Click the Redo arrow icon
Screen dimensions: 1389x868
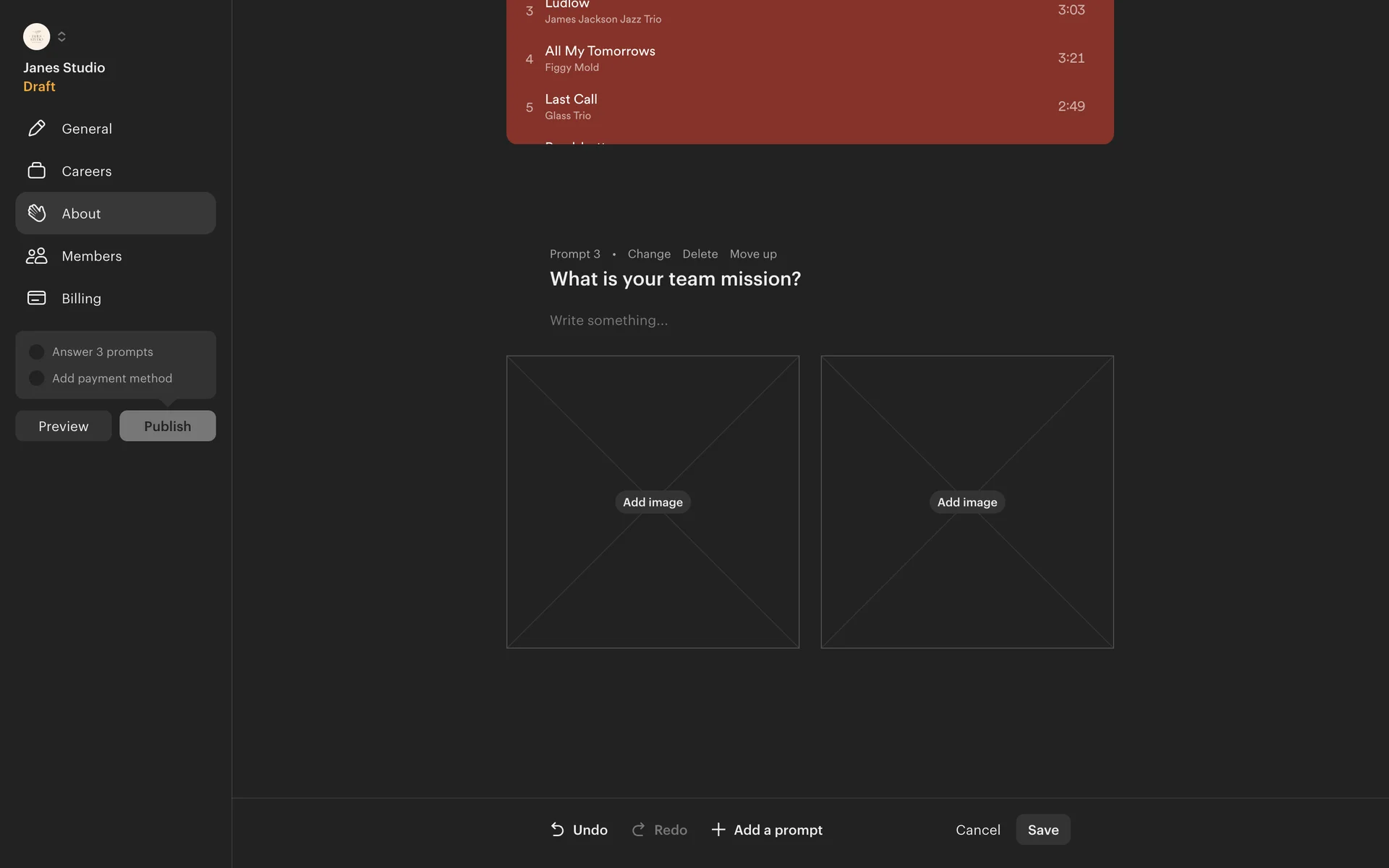coord(638,830)
